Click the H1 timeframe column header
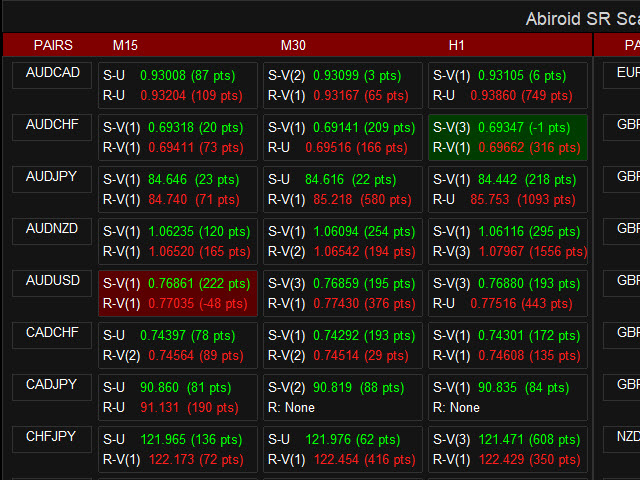640x480 pixels. (x=458, y=45)
